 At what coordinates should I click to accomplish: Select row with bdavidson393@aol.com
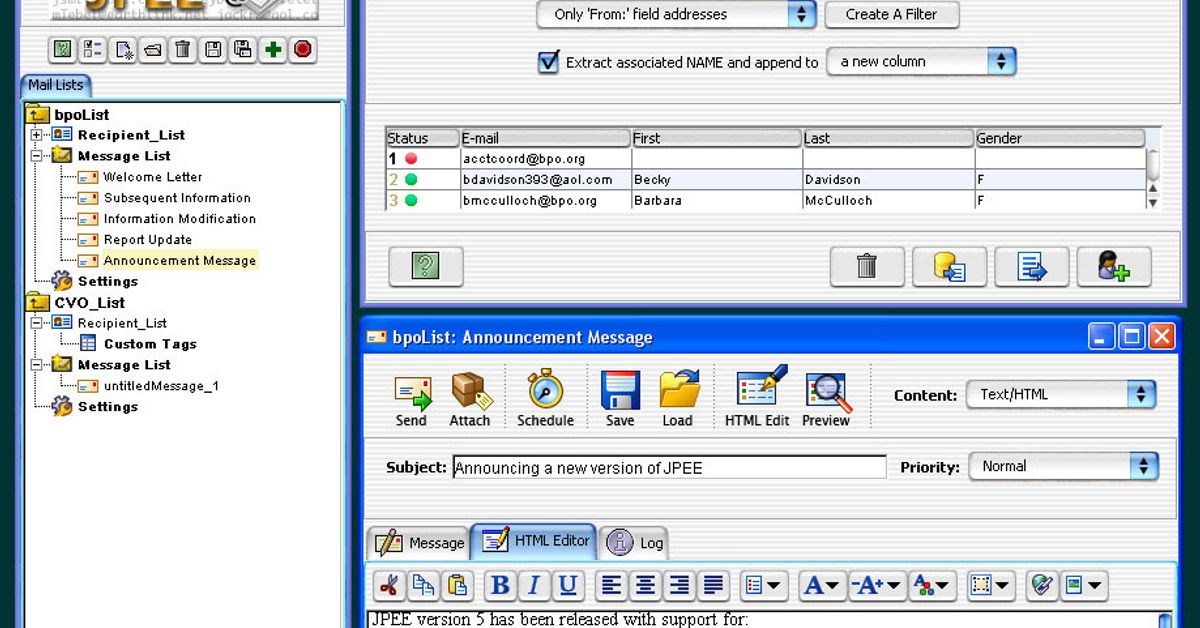point(766,180)
